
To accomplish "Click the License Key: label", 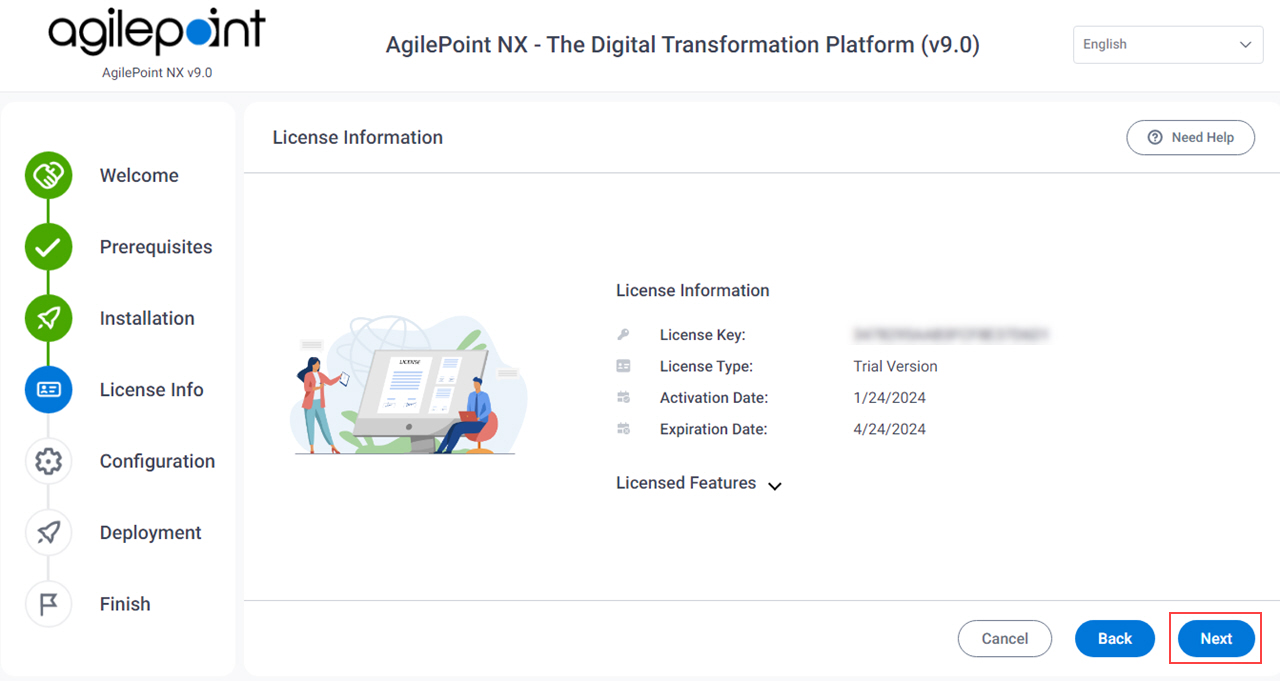I will pos(703,335).
